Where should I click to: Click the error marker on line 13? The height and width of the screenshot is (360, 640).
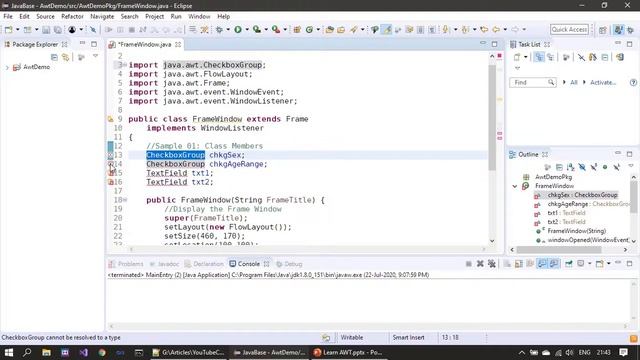111,155
